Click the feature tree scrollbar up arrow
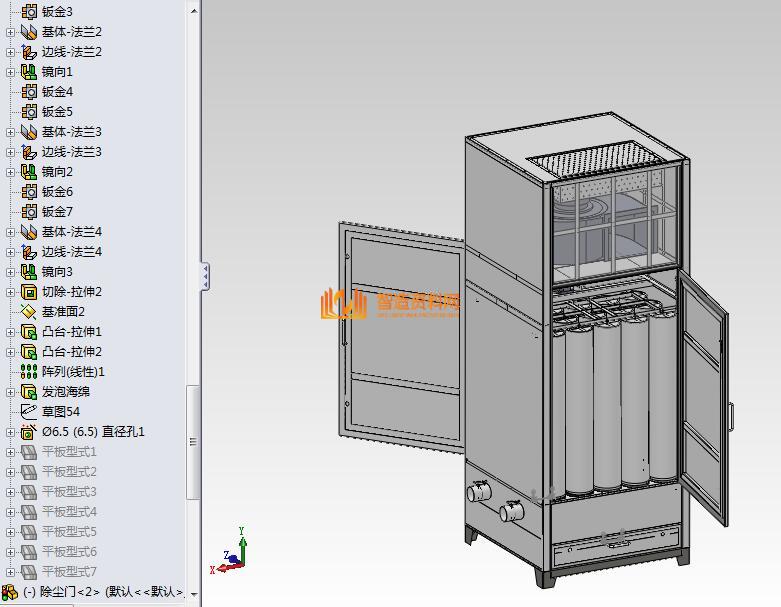The width and height of the screenshot is (781, 607). (193, 7)
